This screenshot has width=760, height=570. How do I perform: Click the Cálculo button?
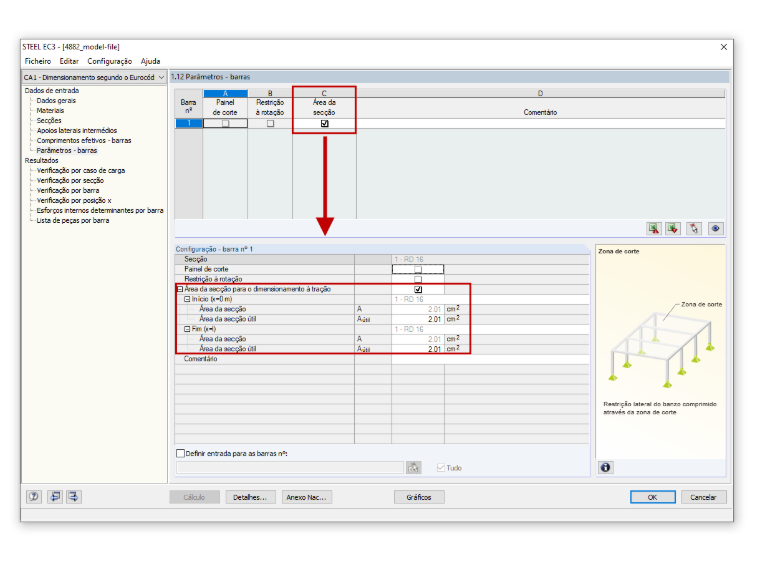[194, 497]
